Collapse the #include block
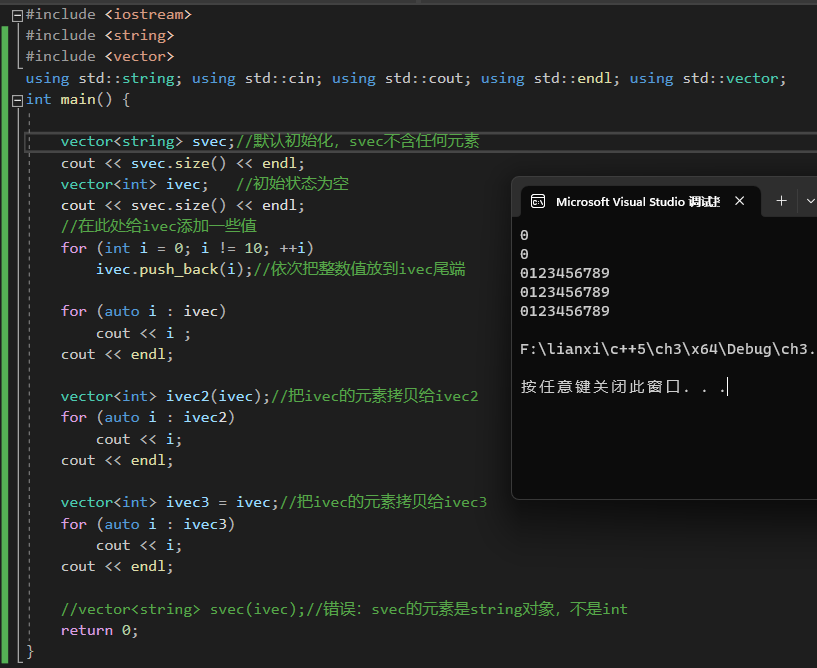This screenshot has height=668, width=817. pyautogui.click(x=17, y=15)
